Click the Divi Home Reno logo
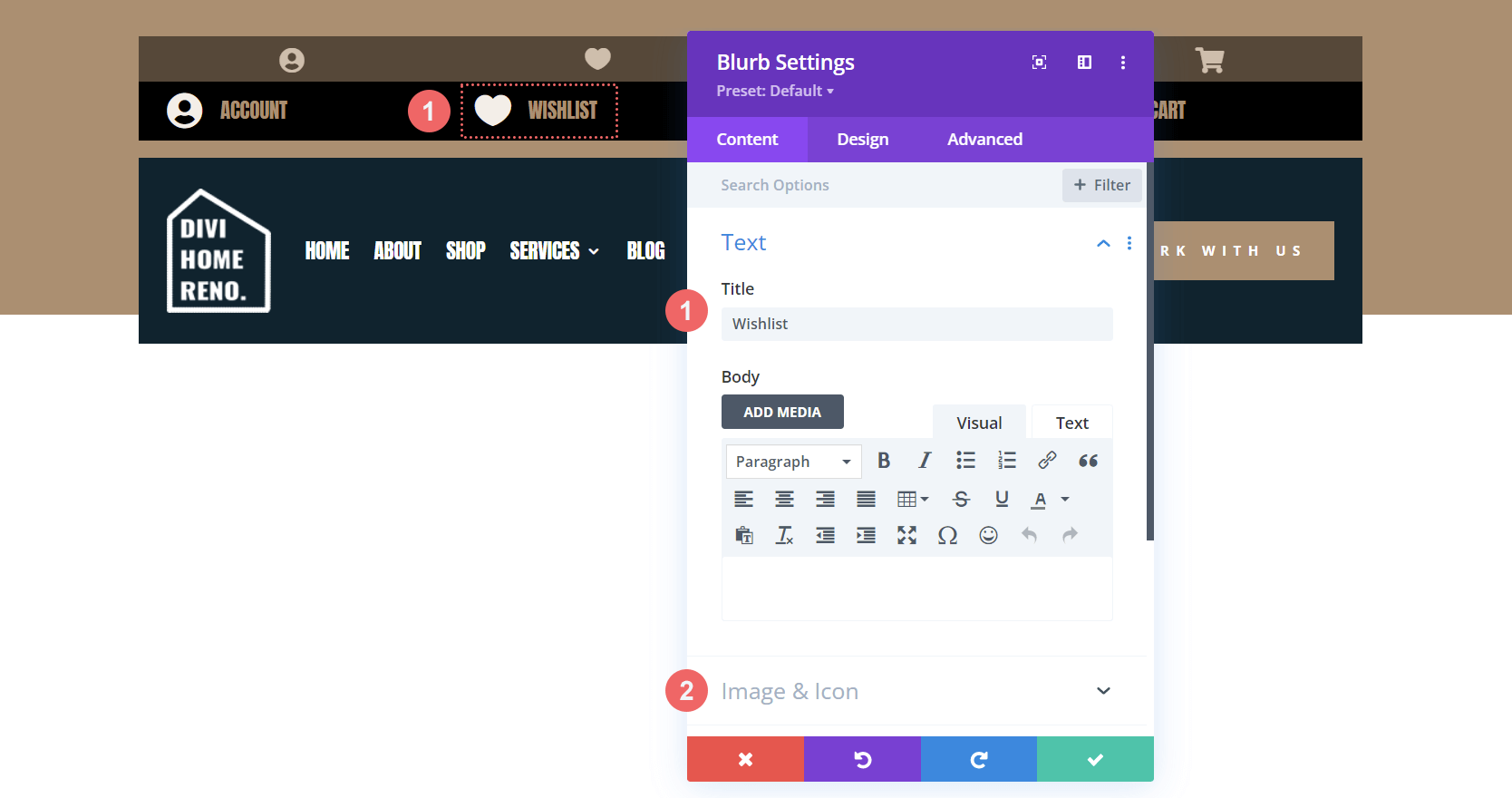The width and height of the screenshot is (1512, 798). pyautogui.click(x=218, y=251)
